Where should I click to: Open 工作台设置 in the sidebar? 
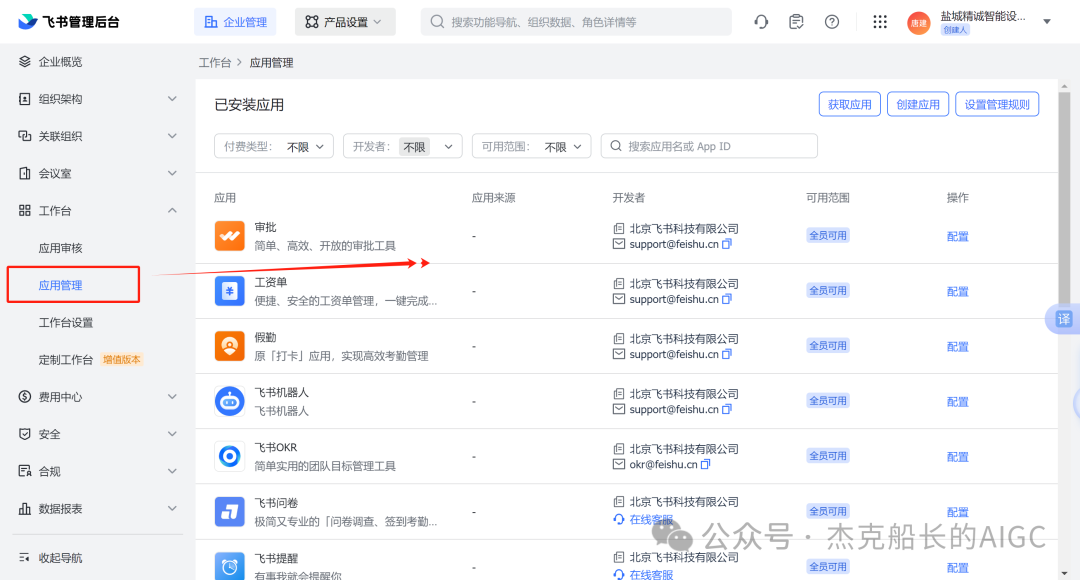coord(66,322)
